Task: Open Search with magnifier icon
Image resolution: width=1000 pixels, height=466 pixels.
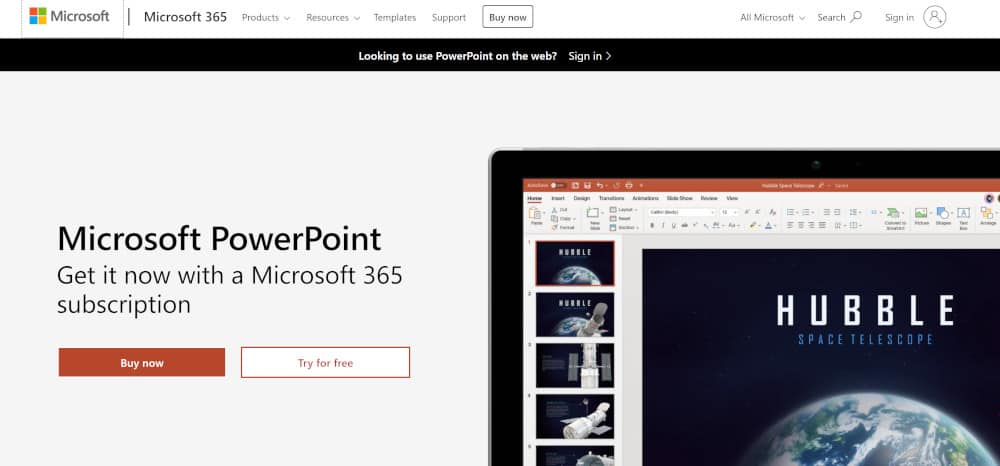Action: 839,17
